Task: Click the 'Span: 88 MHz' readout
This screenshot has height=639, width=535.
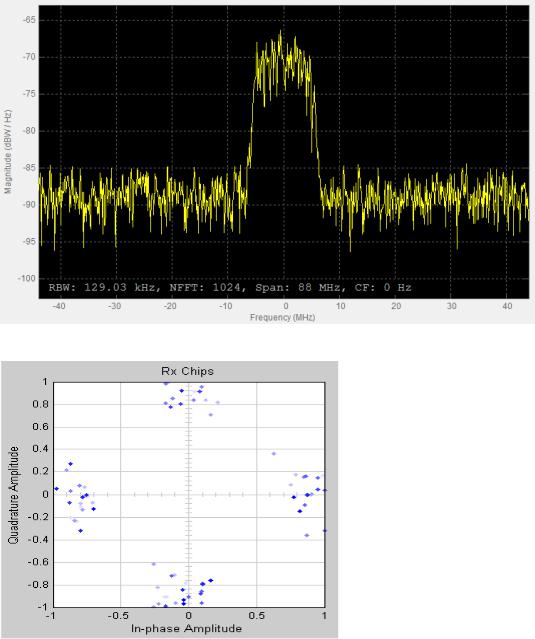Action: coord(299,287)
